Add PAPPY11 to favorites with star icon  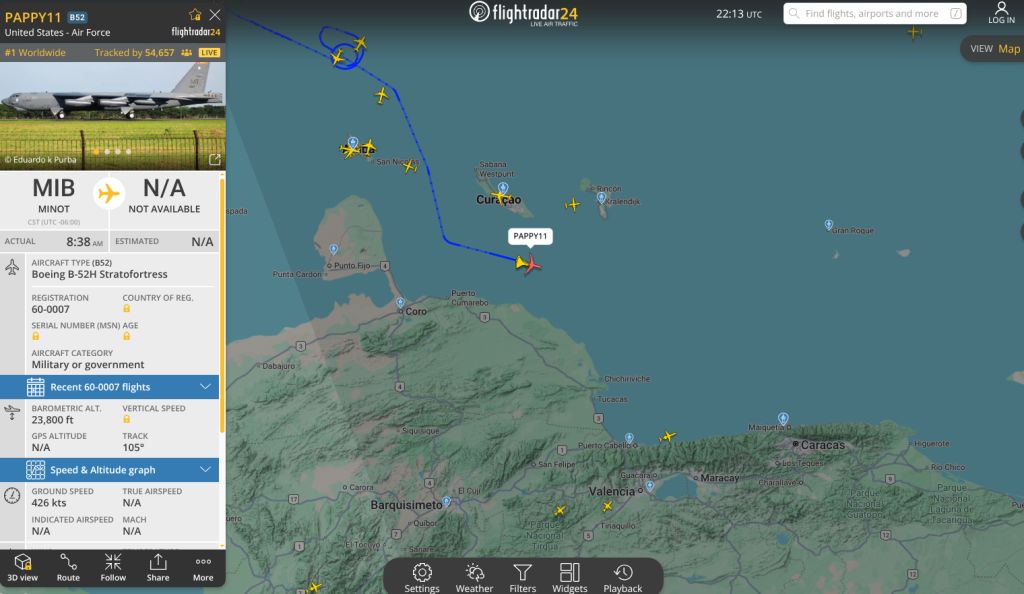pyautogui.click(x=195, y=15)
